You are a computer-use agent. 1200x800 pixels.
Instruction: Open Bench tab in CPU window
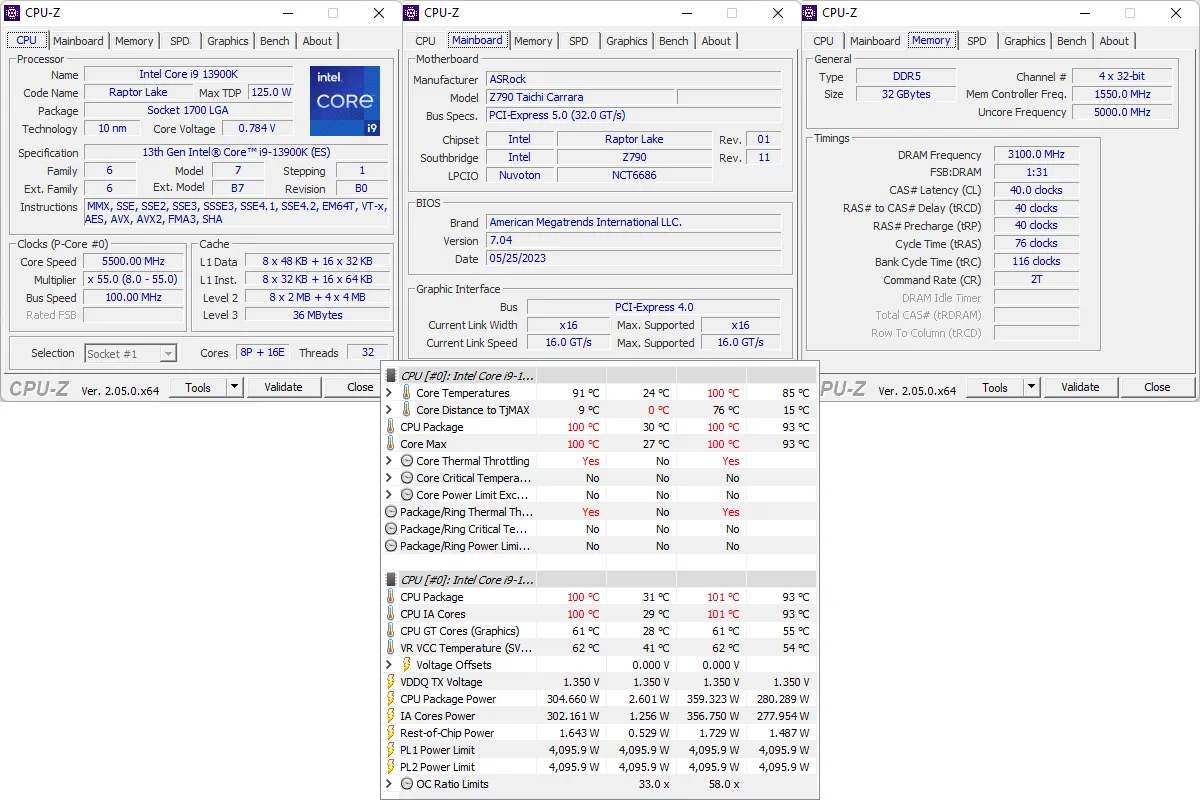click(x=275, y=41)
